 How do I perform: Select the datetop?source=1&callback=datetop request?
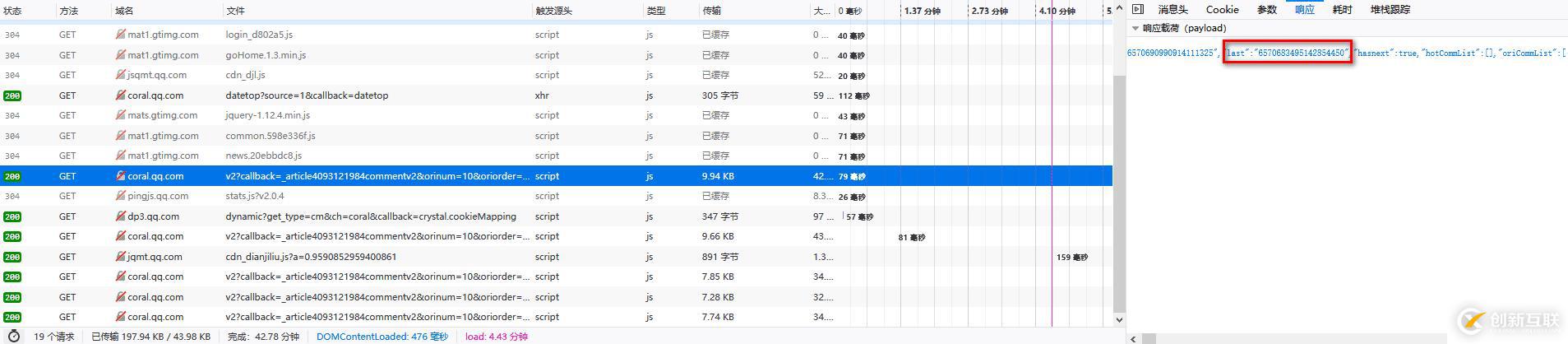point(556,95)
